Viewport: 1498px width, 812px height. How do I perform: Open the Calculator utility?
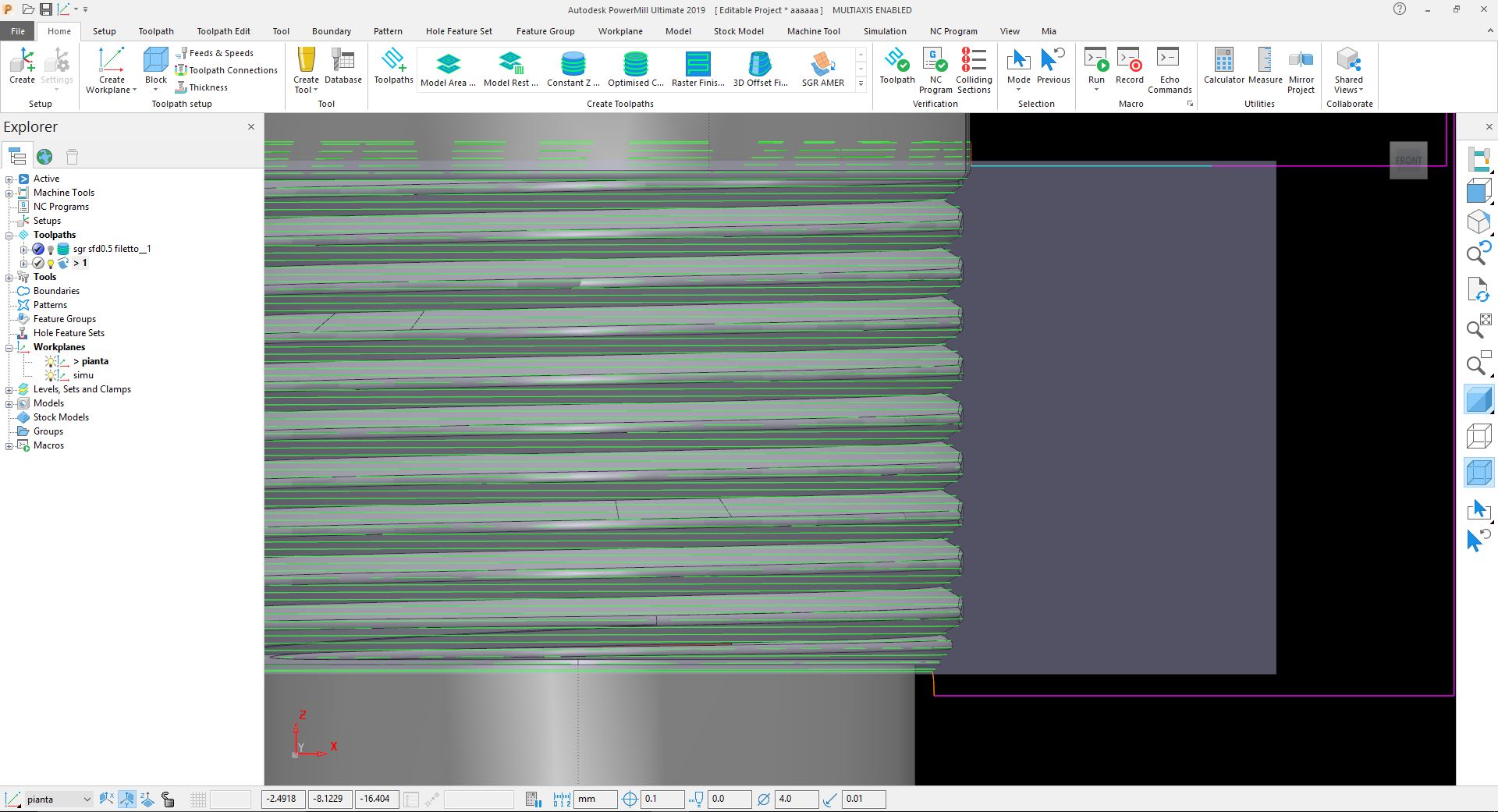pyautogui.click(x=1223, y=66)
